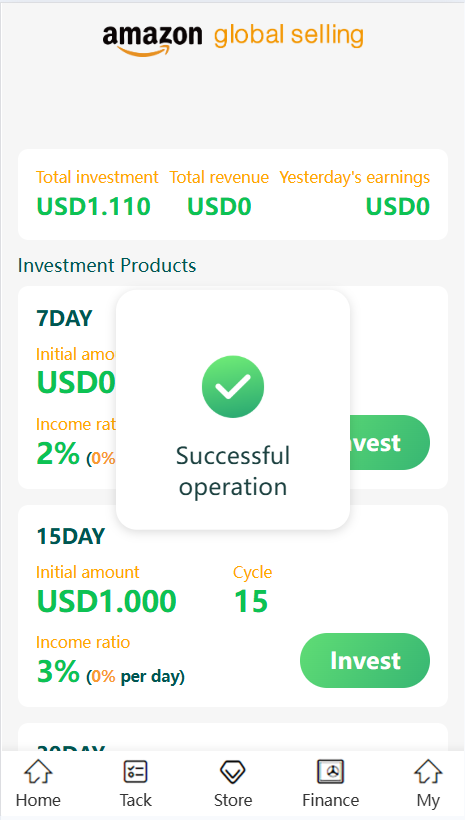Select the Total investment USD1.110 value
Viewport: 465px width, 820px height.
click(94, 207)
